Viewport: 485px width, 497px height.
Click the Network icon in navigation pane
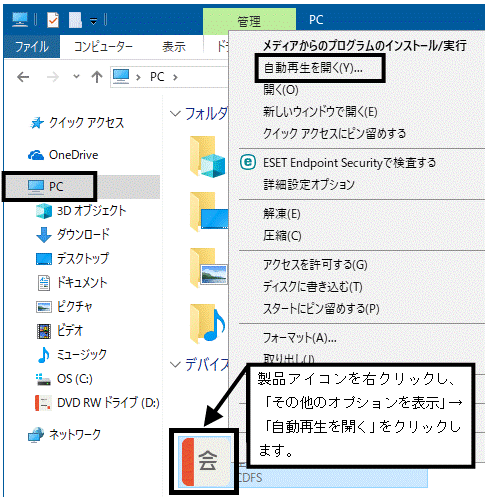[36, 435]
